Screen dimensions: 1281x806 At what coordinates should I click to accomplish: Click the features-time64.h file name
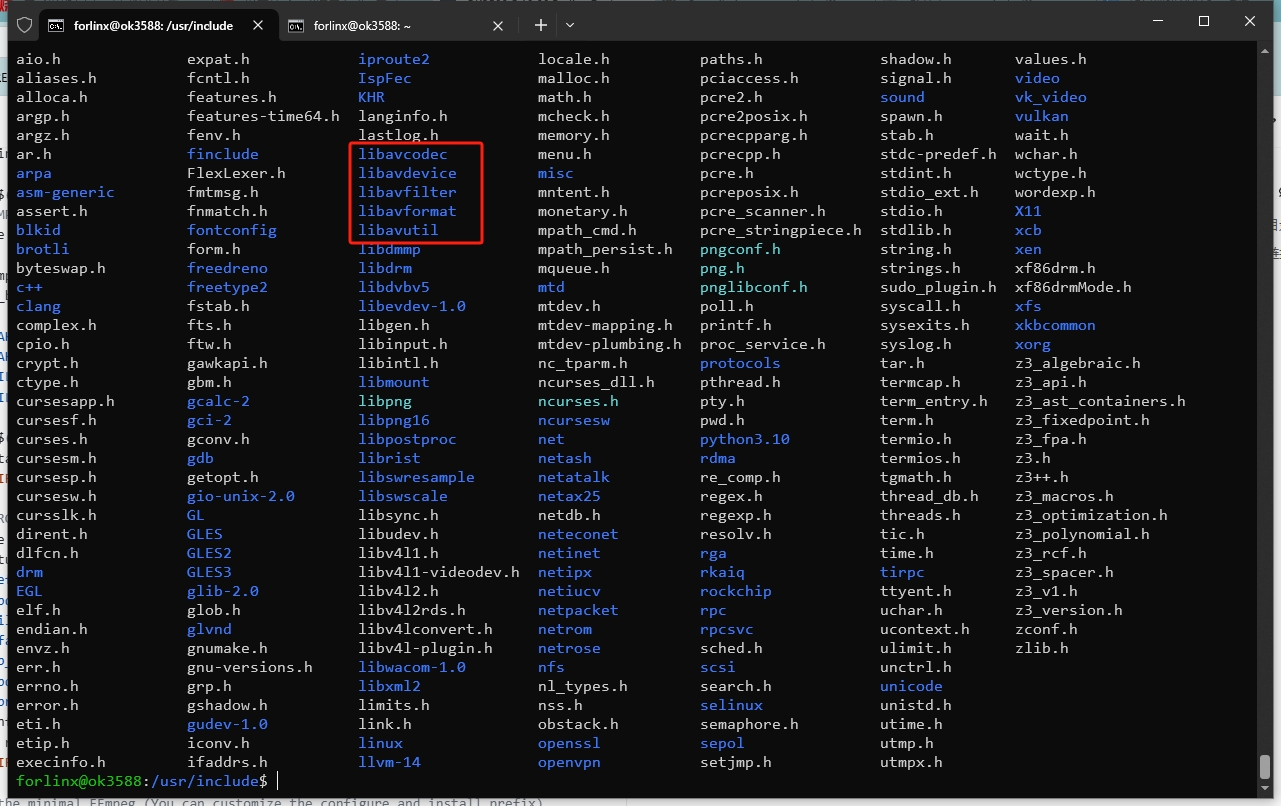click(263, 116)
